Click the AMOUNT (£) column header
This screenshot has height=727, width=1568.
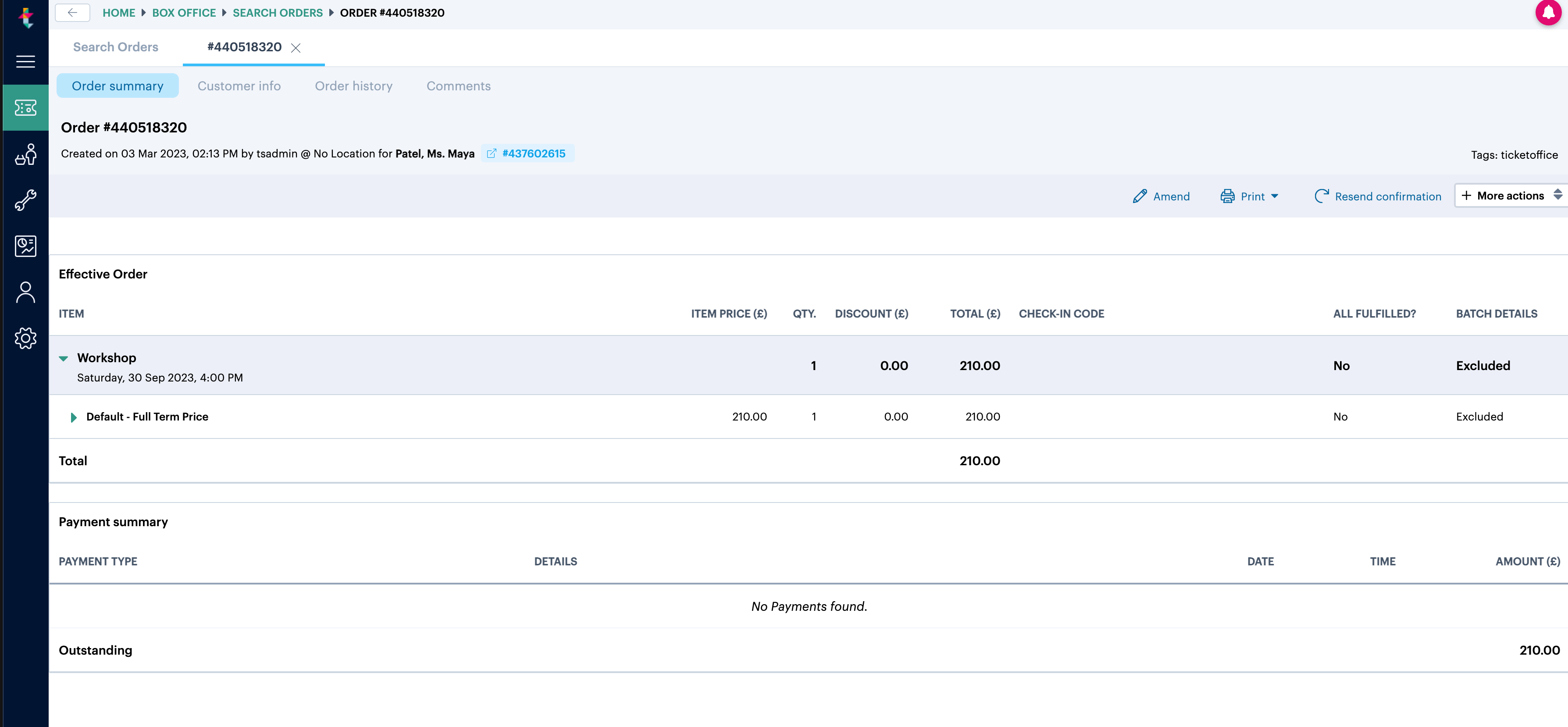(x=1528, y=561)
